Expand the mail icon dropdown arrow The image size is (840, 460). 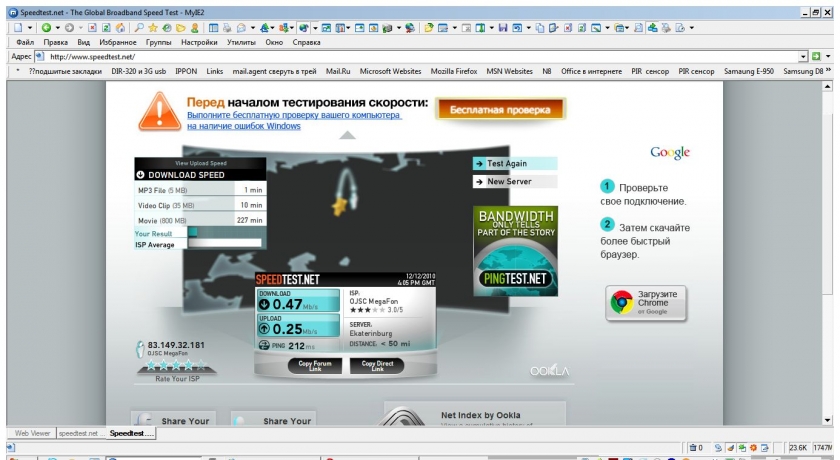click(x=253, y=28)
